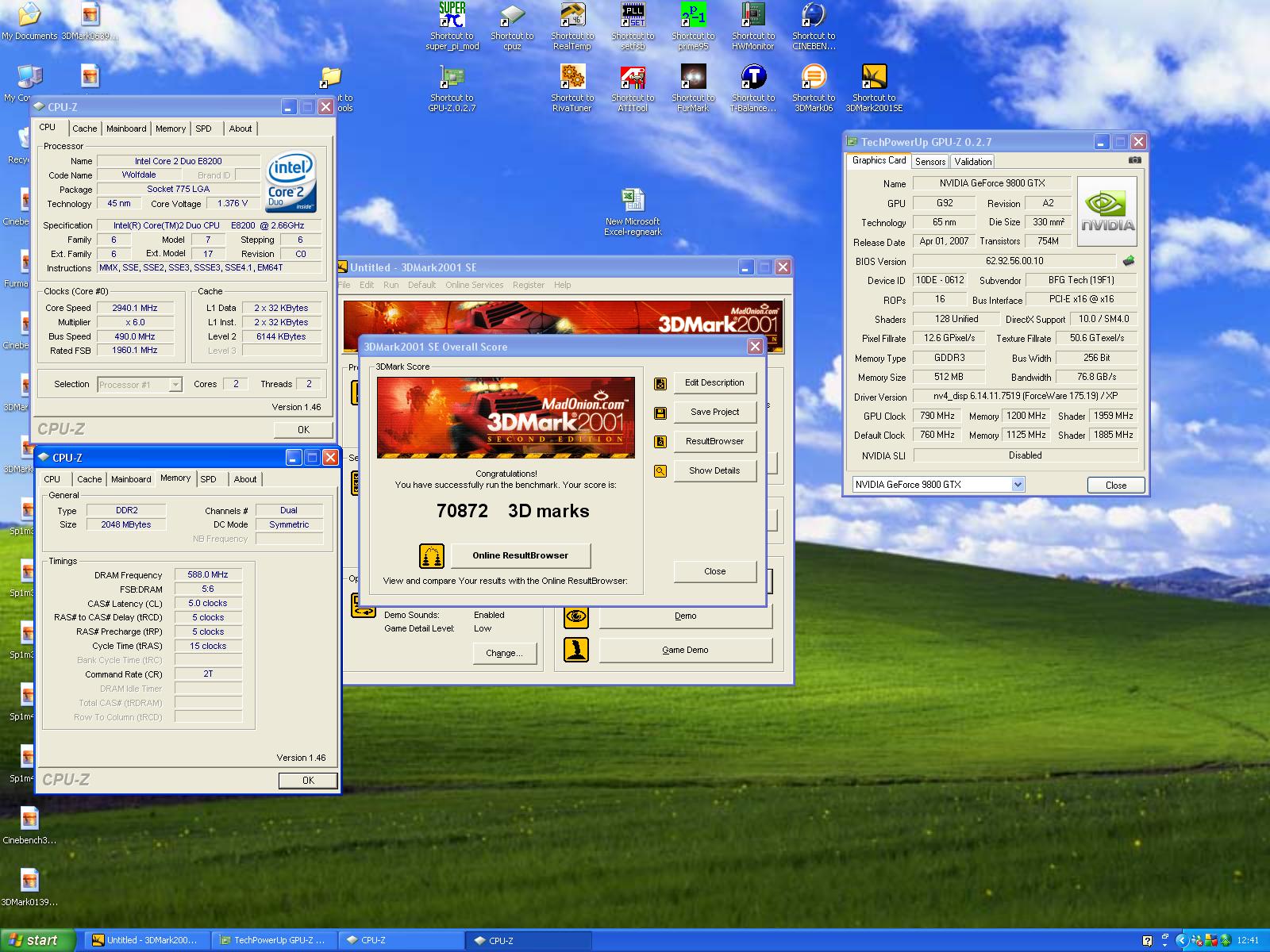Click the Demo eye icon in 3DMark2001
Image resolution: width=1270 pixels, height=952 pixels.
click(x=576, y=616)
